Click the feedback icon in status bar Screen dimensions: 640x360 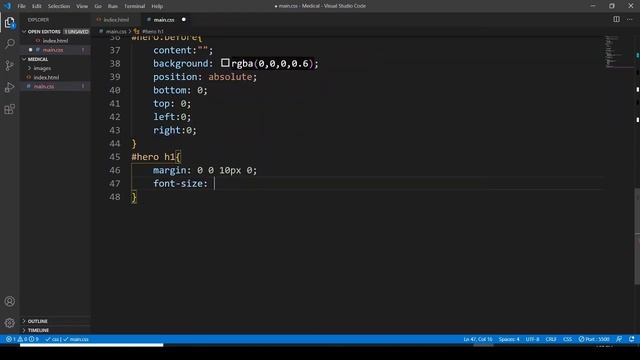[619, 339]
